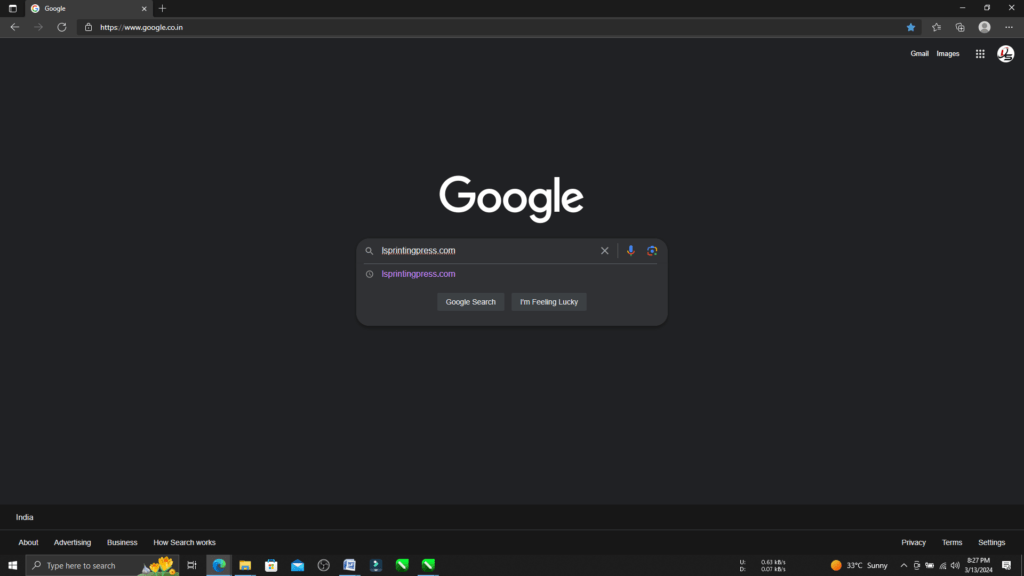This screenshot has width=1024, height=576.
Task: Click the address bar URL
Action: [142, 27]
